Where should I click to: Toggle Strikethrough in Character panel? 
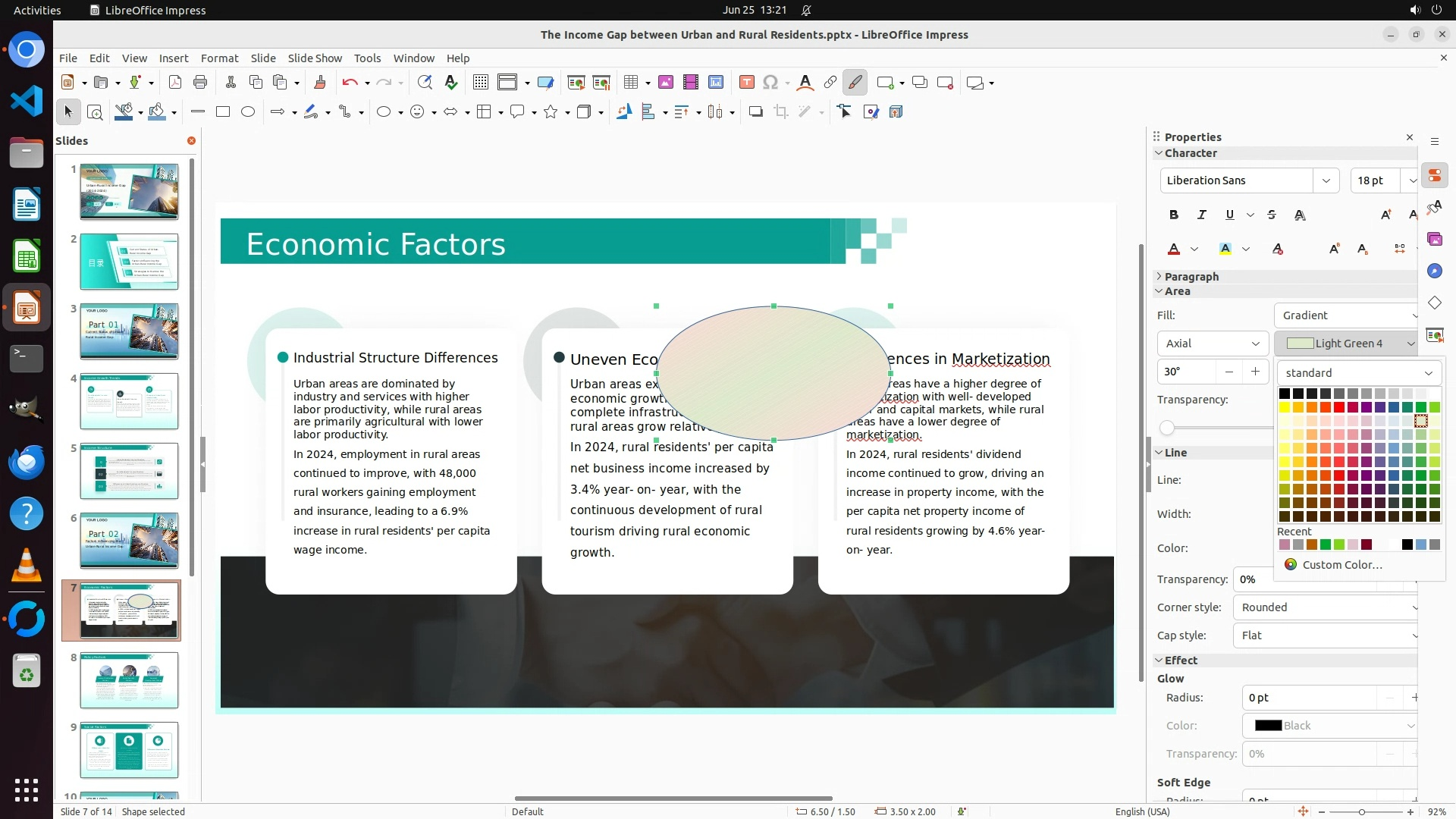(x=1272, y=215)
